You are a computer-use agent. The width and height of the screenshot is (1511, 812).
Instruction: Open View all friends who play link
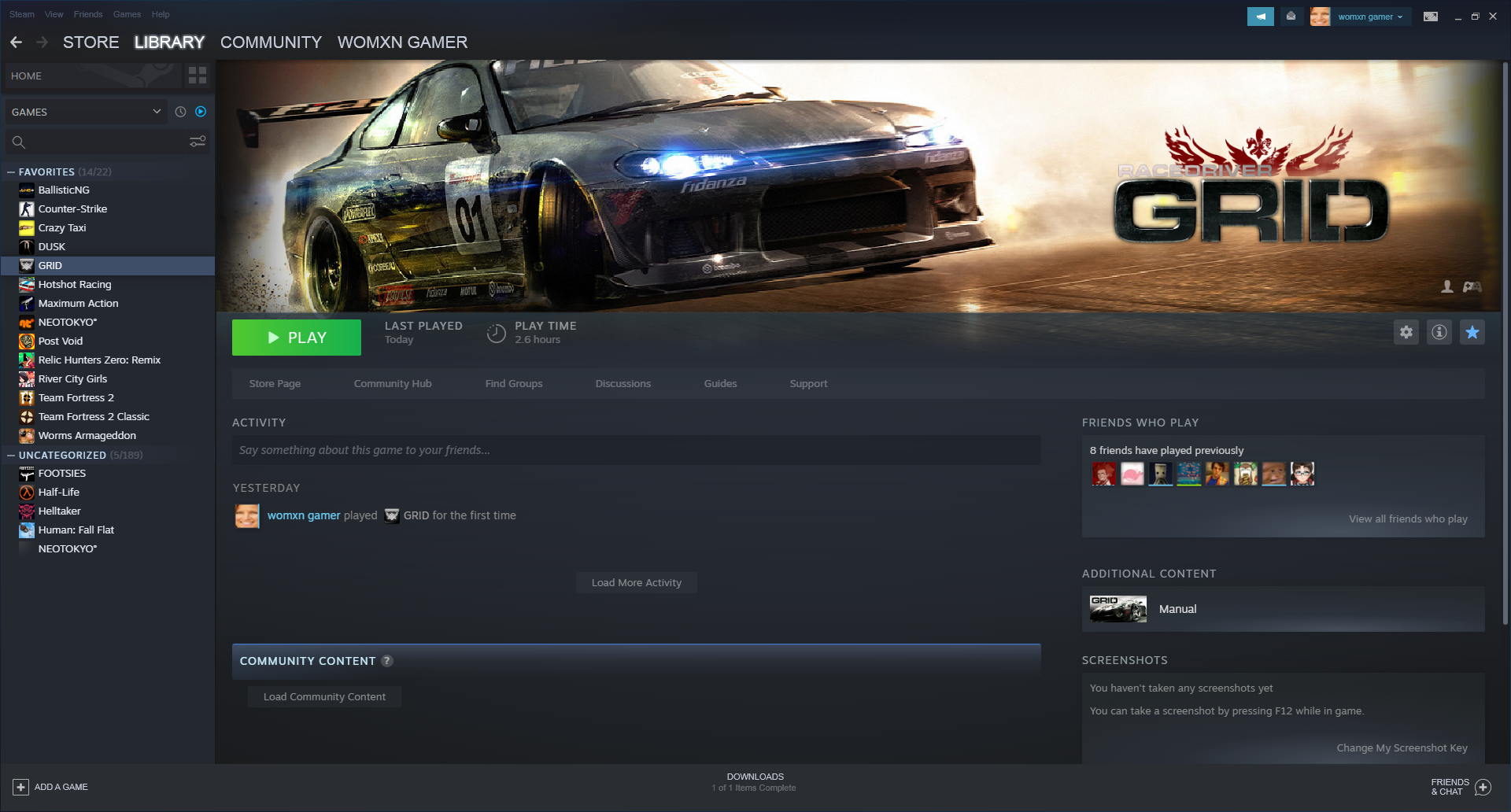1408,519
